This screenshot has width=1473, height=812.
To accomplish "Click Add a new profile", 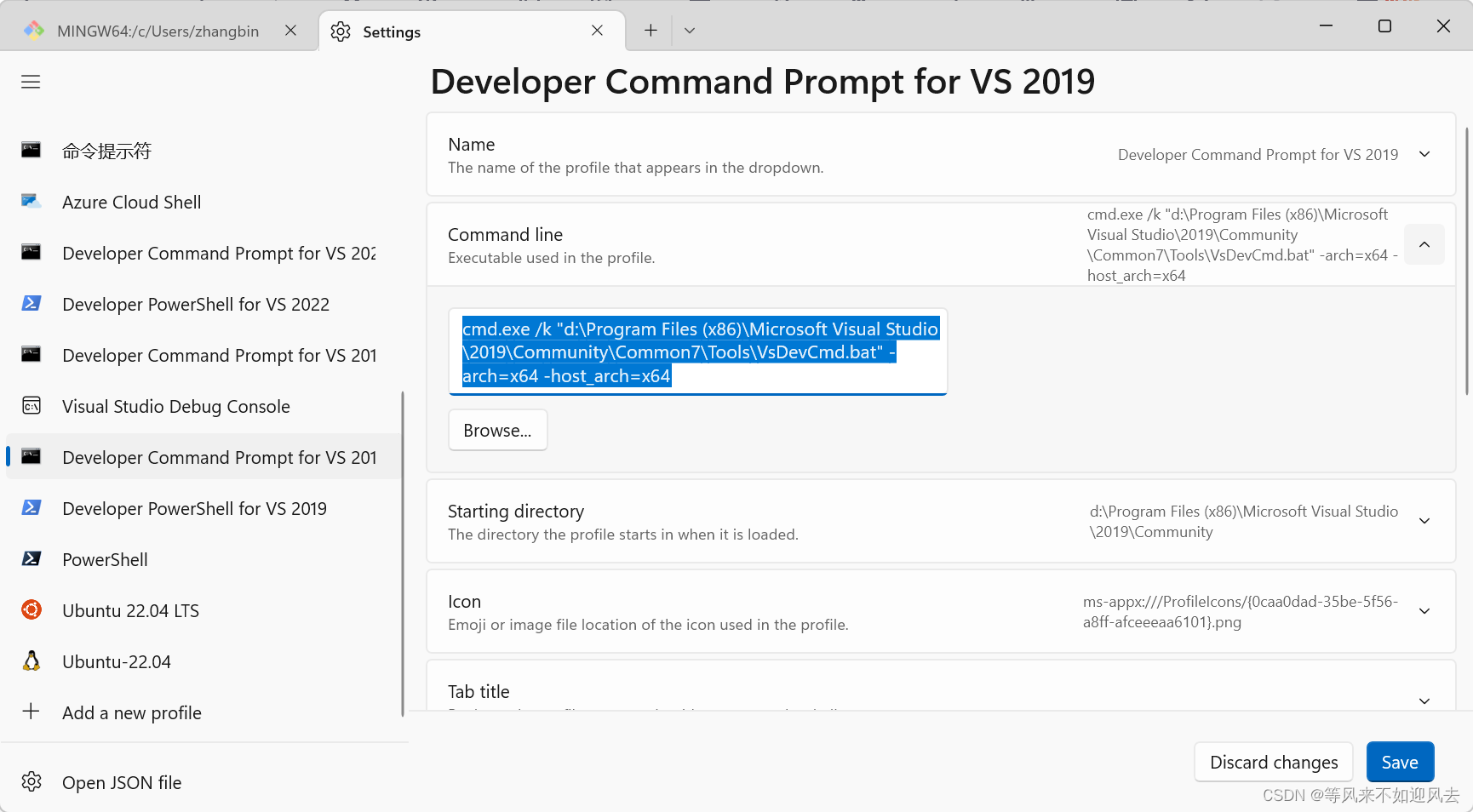I will [203, 712].
